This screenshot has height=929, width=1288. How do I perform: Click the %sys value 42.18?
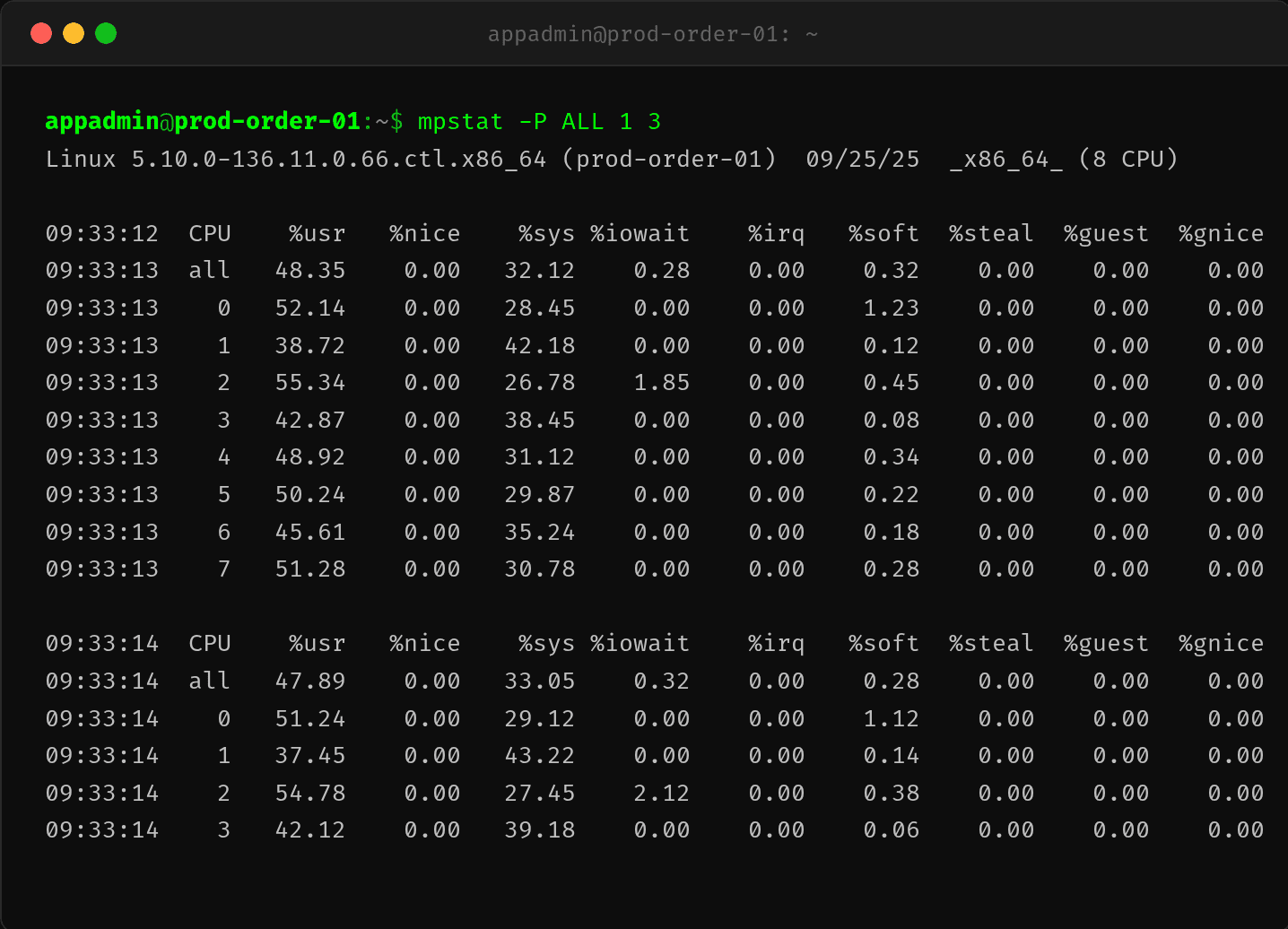(x=539, y=345)
